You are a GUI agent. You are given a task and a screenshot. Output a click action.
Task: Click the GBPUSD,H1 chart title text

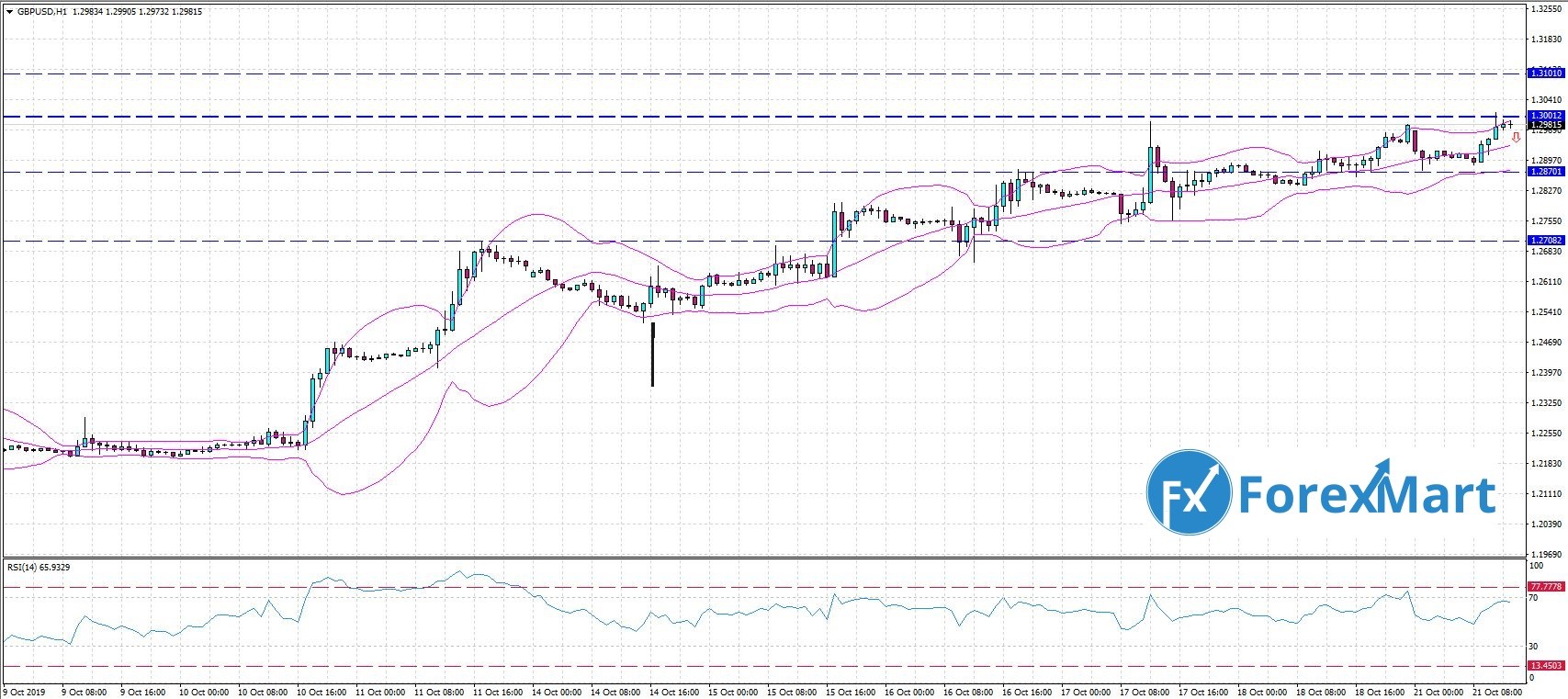(x=41, y=12)
